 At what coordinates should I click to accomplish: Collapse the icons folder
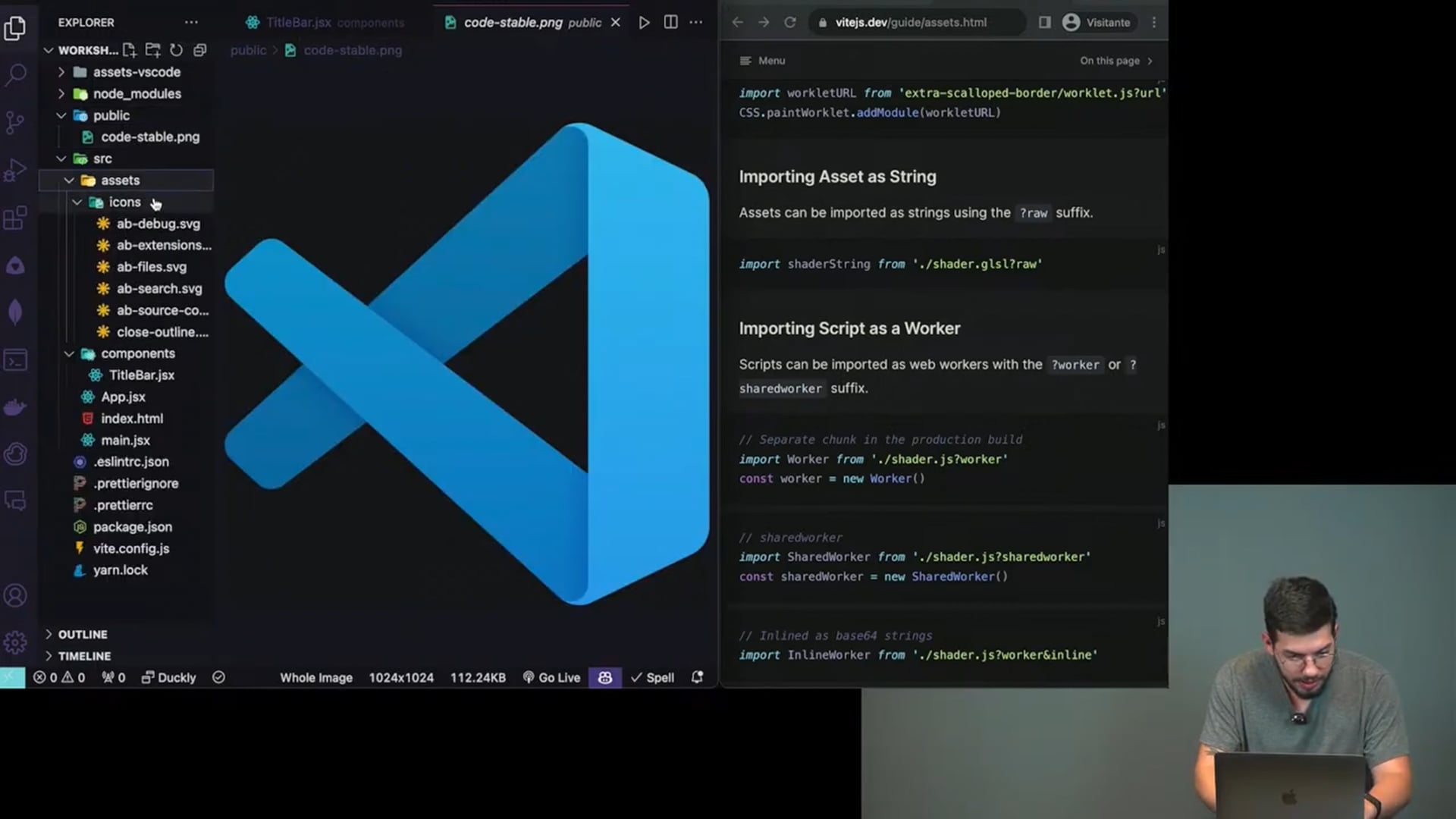click(124, 202)
